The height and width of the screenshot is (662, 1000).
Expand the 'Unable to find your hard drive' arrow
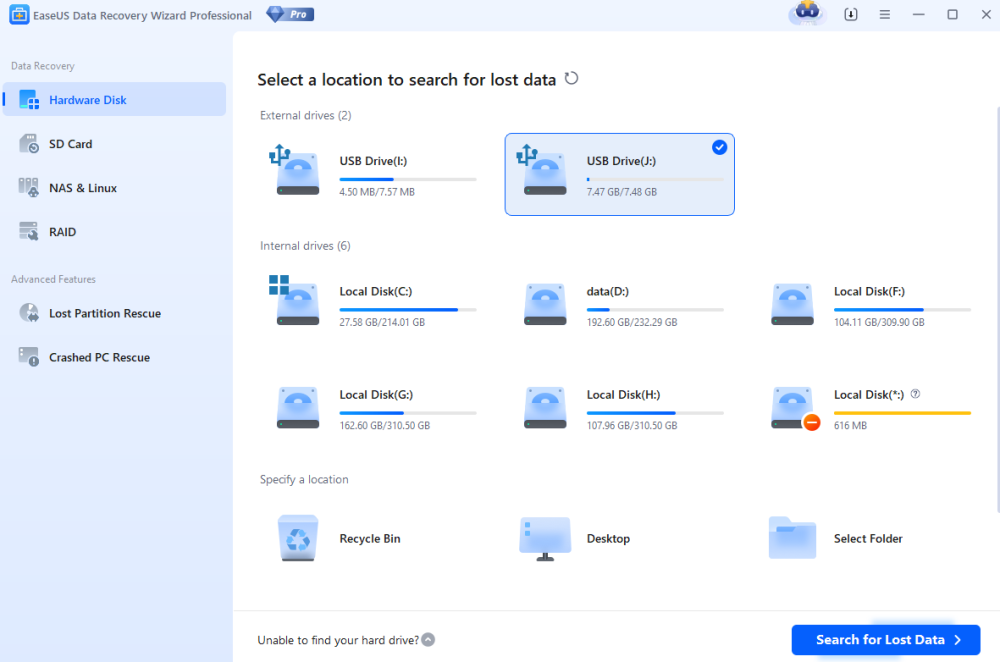click(428, 640)
